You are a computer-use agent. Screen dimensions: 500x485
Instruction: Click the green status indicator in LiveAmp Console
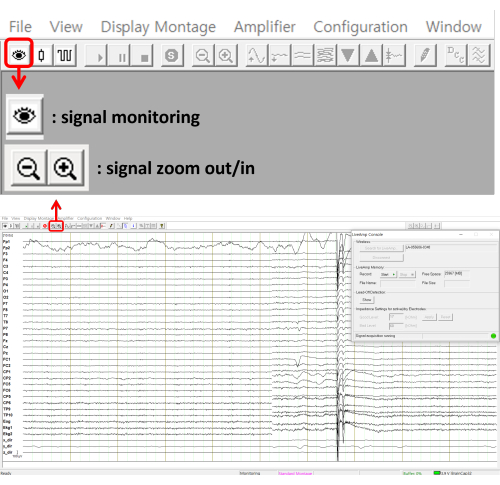(x=493, y=336)
